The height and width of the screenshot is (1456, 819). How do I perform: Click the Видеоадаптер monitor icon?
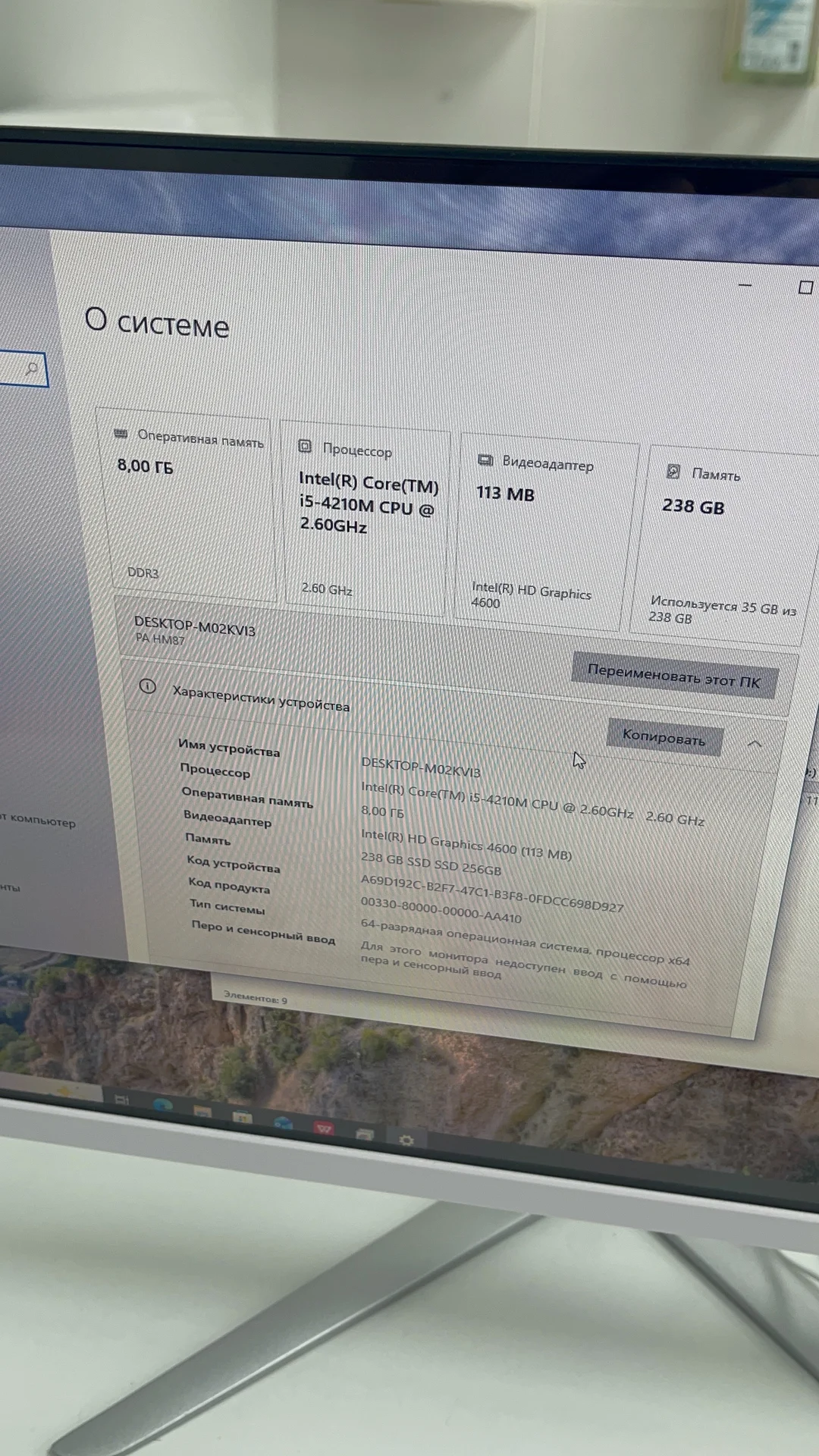[485, 460]
